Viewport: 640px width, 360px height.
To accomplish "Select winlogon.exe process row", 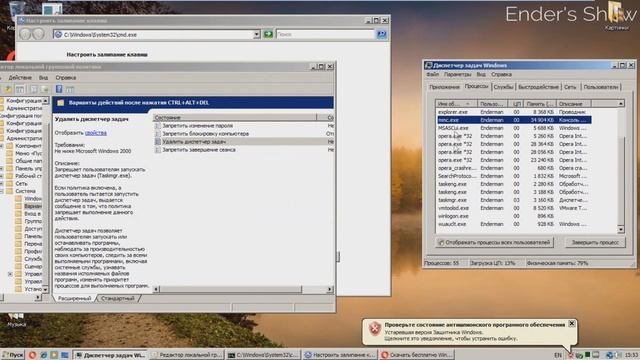I will click(x=514, y=216).
